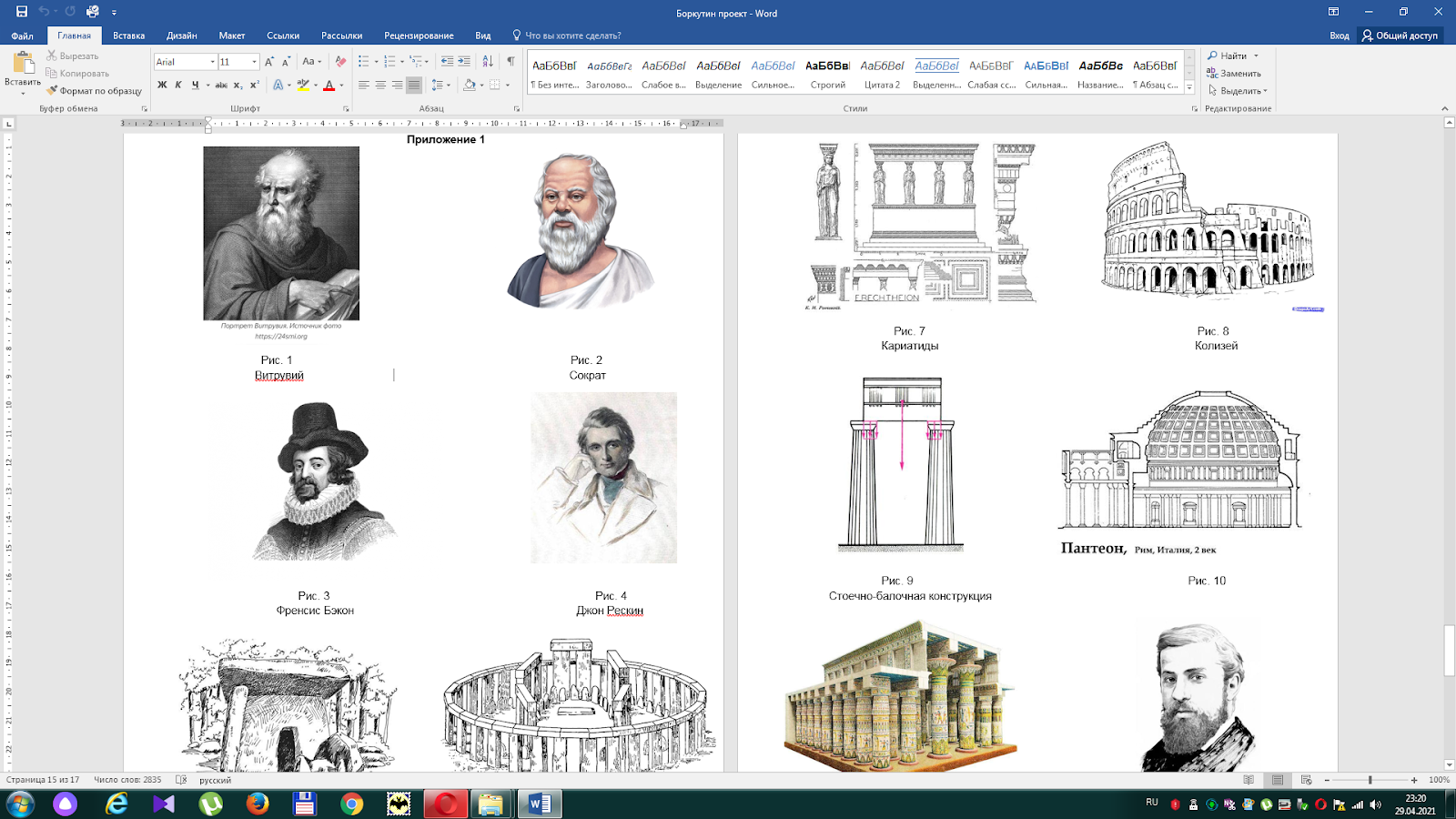Open the Windows Start button
The image size is (1456, 819).
[x=20, y=804]
